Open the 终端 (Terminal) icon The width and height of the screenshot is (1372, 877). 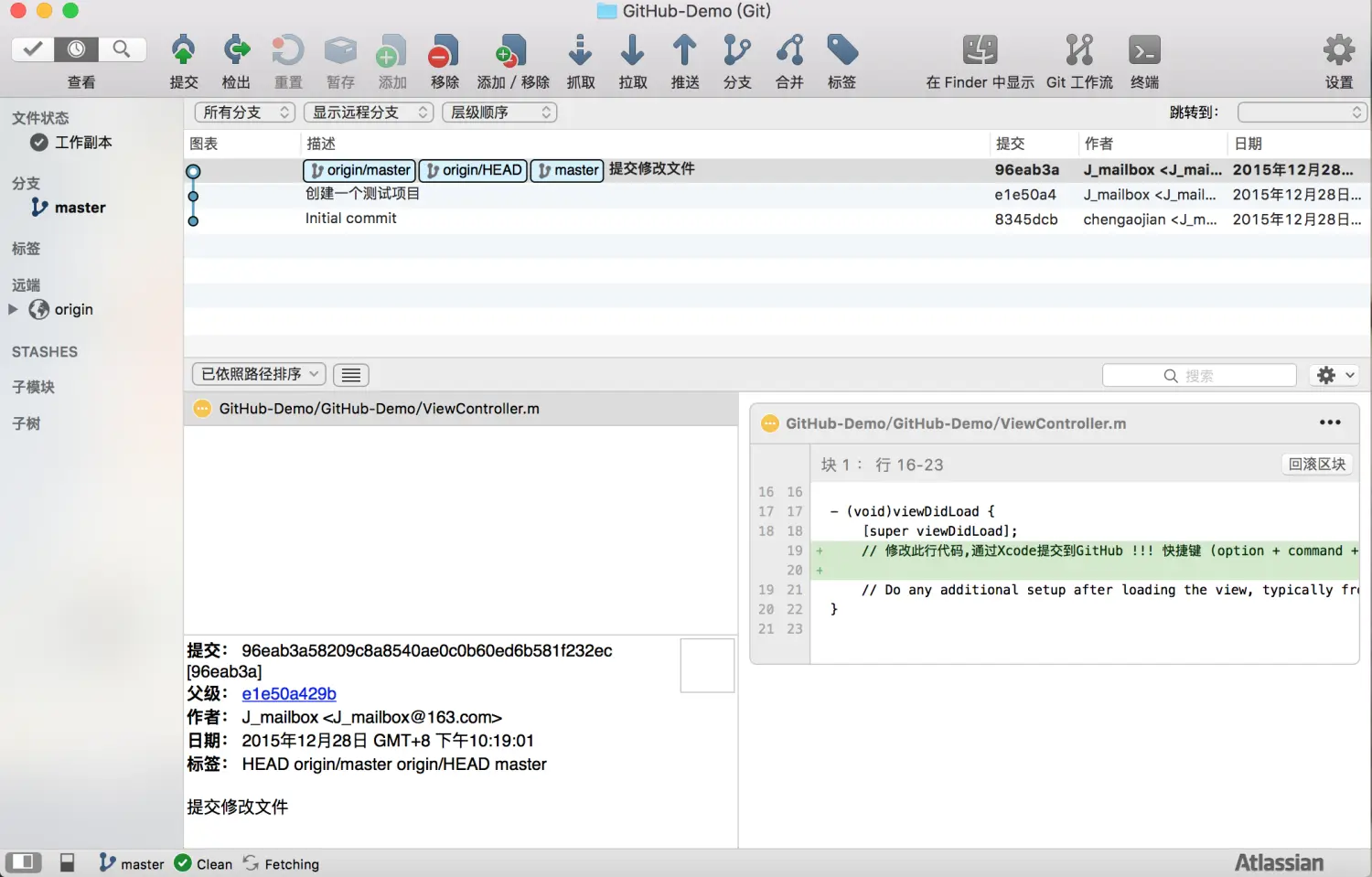(x=1144, y=51)
